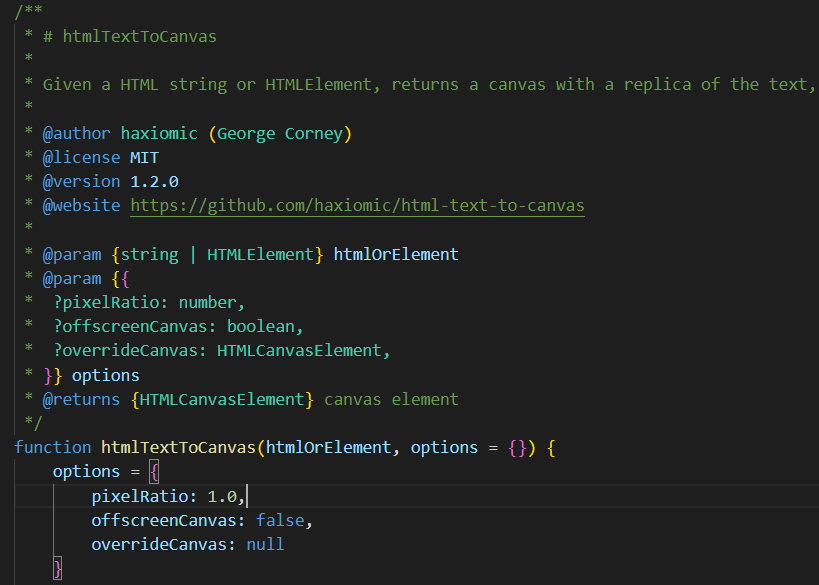Open the github.com/haxiomic/html-text-to-canvas link
Viewport: 819px width, 585px height.
pyautogui.click(x=357, y=205)
